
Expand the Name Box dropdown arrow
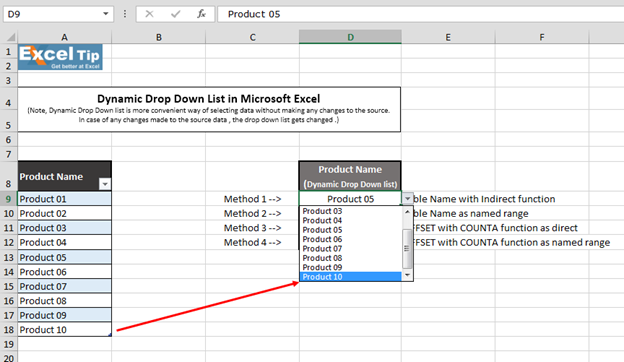105,14
